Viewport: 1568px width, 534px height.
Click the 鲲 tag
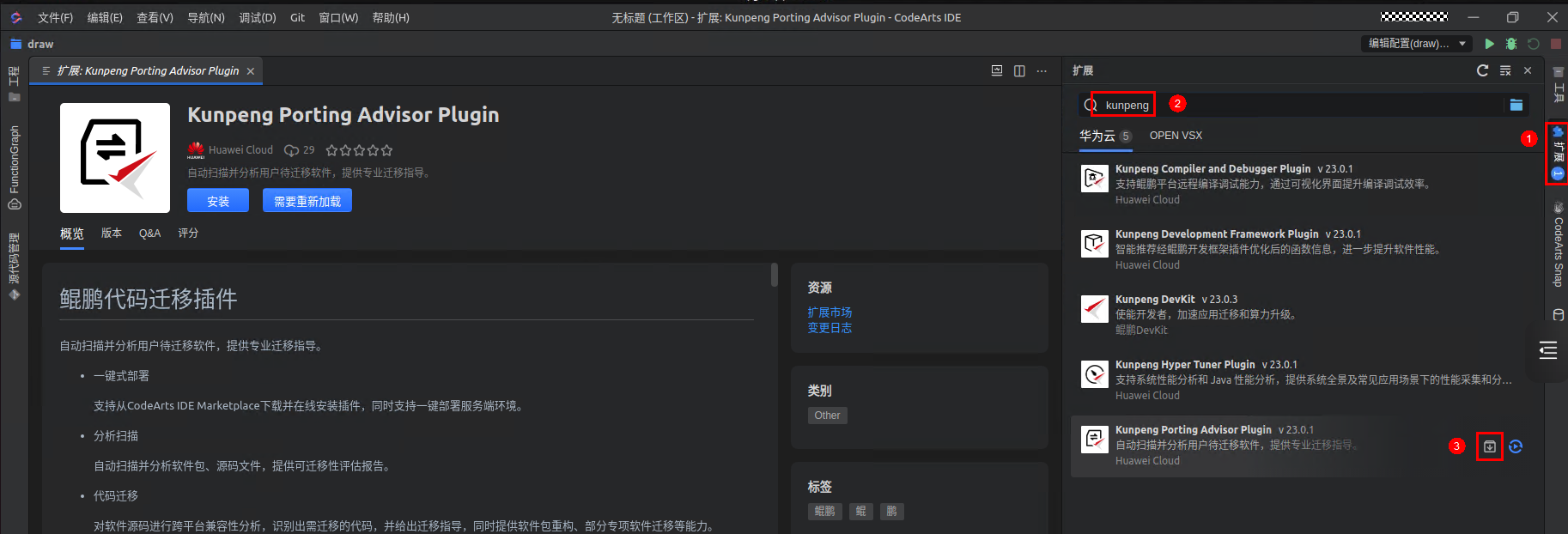(x=860, y=512)
